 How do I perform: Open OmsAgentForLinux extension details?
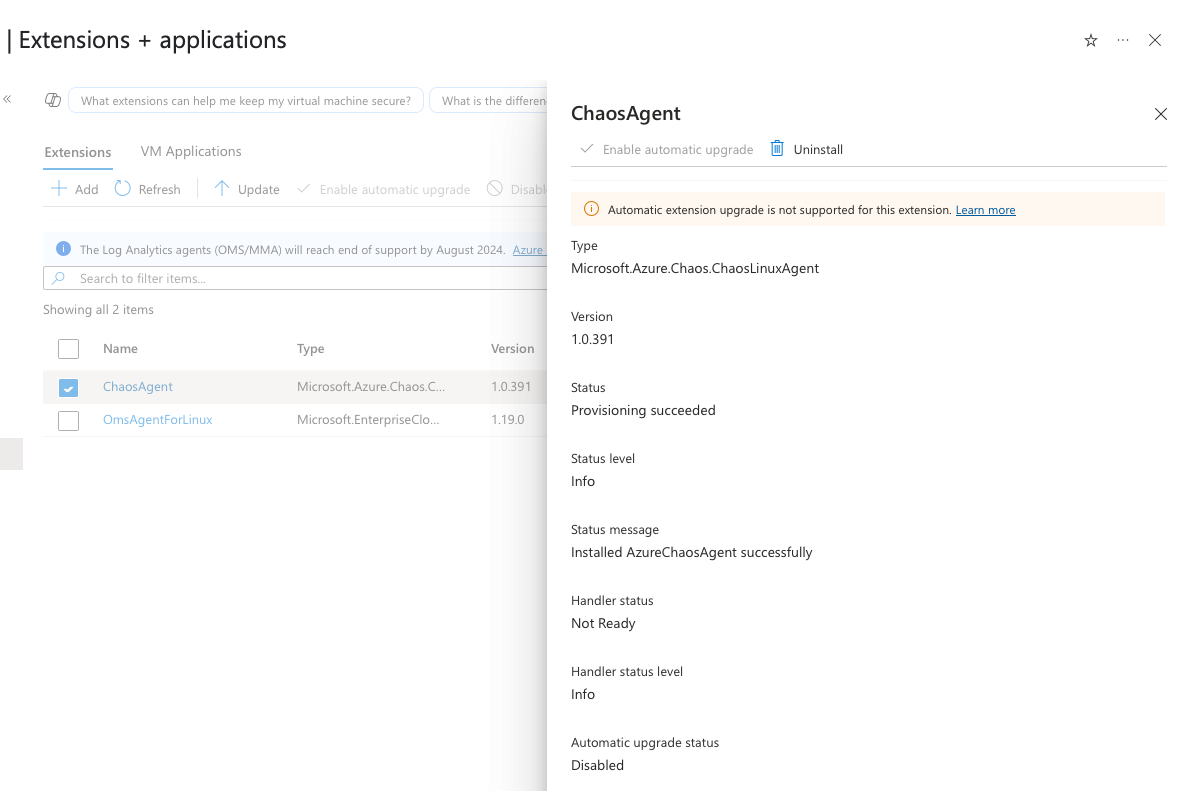click(157, 420)
